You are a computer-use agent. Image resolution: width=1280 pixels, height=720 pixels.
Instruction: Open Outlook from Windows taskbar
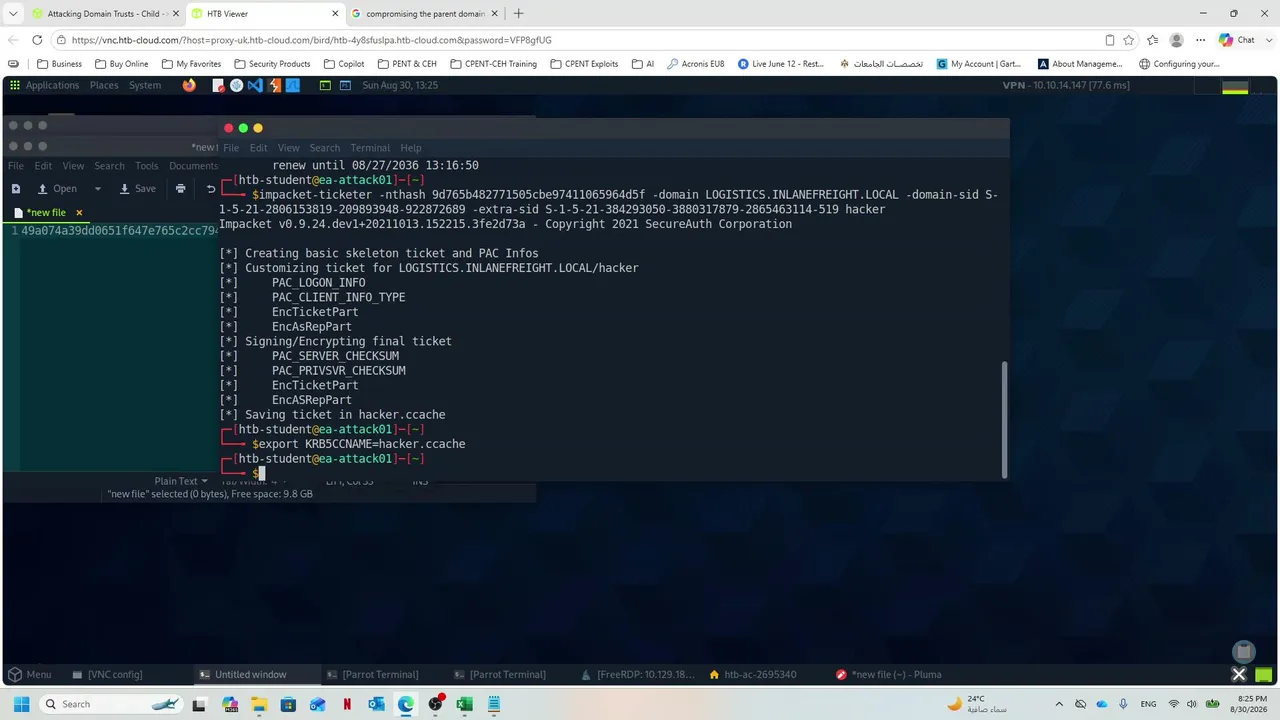point(376,704)
